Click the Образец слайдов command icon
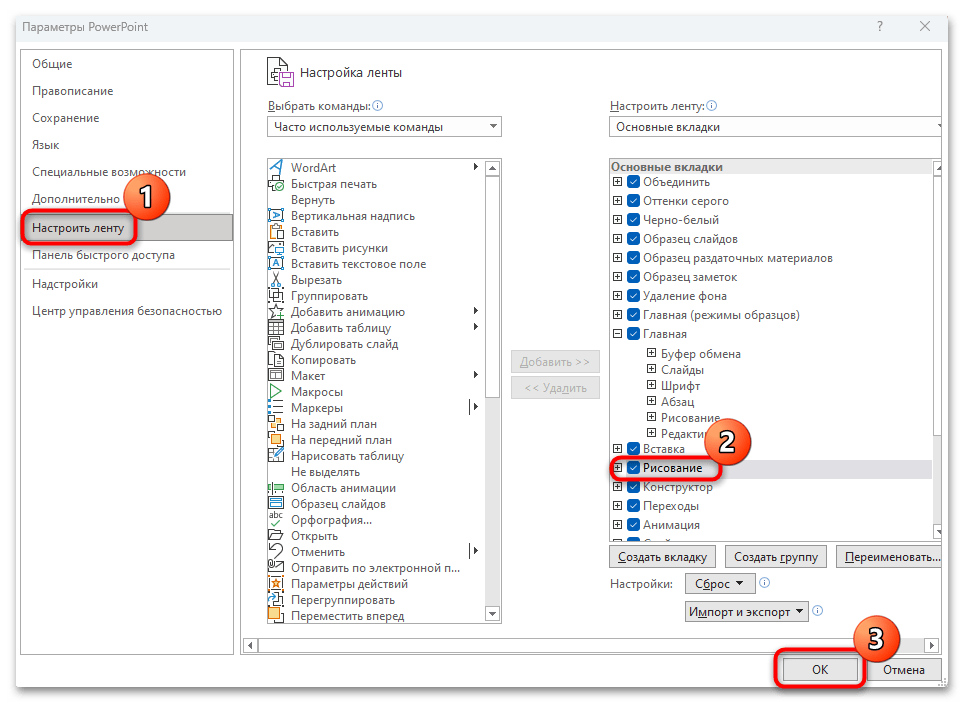The height and width of the screenshot is (703, 964). coord(276,503)
